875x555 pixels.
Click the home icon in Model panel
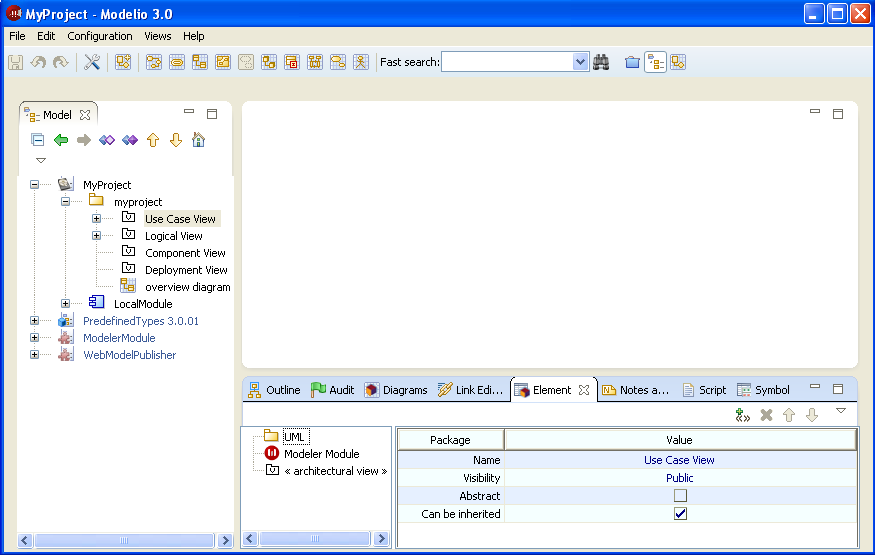(199, 139)
